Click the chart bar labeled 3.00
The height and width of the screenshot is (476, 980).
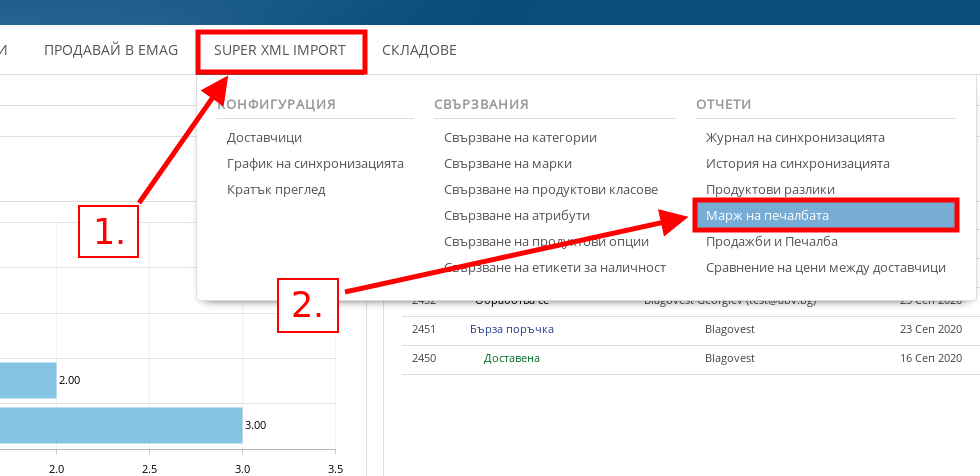[x=120, y=424]
